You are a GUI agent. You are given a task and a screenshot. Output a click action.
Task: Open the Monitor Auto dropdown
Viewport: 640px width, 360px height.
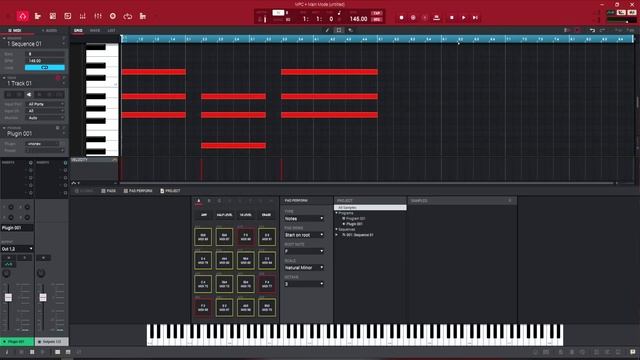(45, 118)
